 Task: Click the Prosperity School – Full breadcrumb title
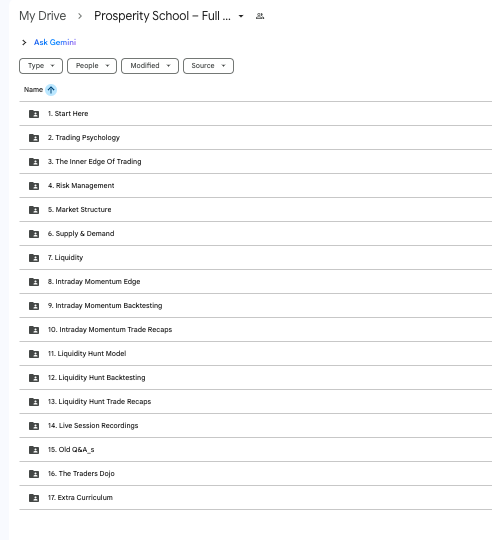coord(162,16)
